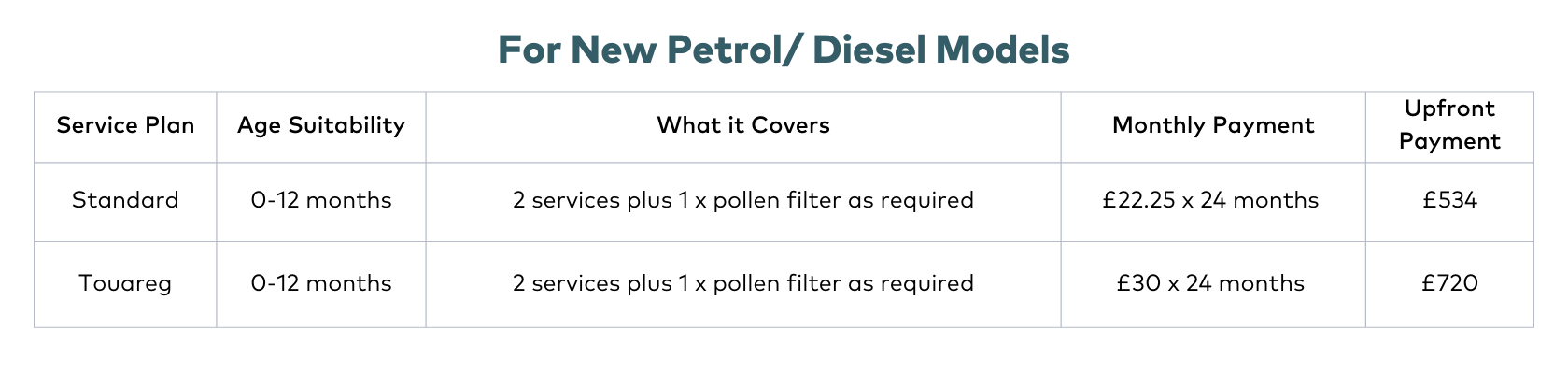
Task: Select the 'Touareg' service plan cell
Action: [x=125, y=283]
